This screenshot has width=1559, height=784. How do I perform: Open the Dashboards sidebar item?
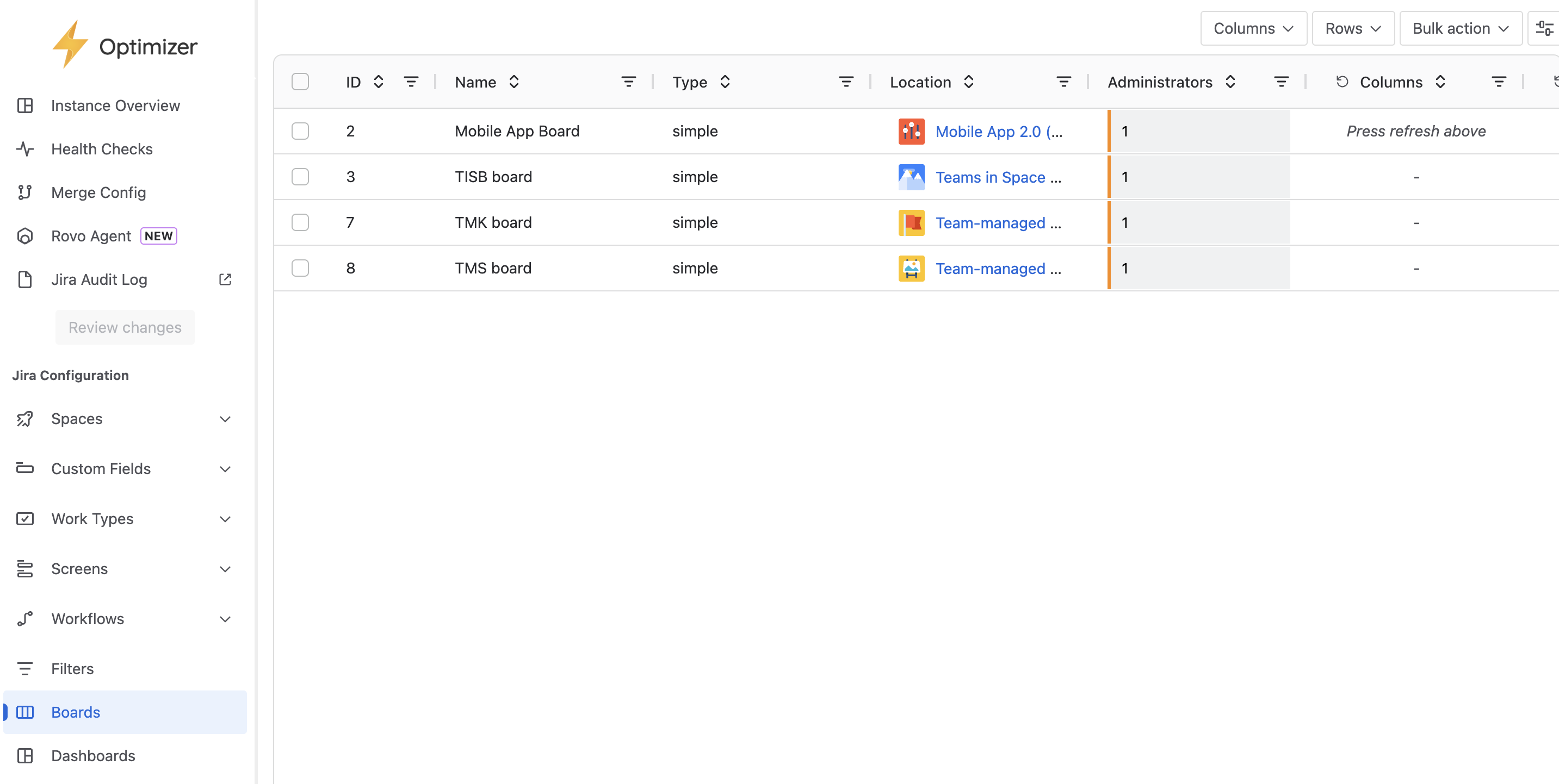click(93, 756)
